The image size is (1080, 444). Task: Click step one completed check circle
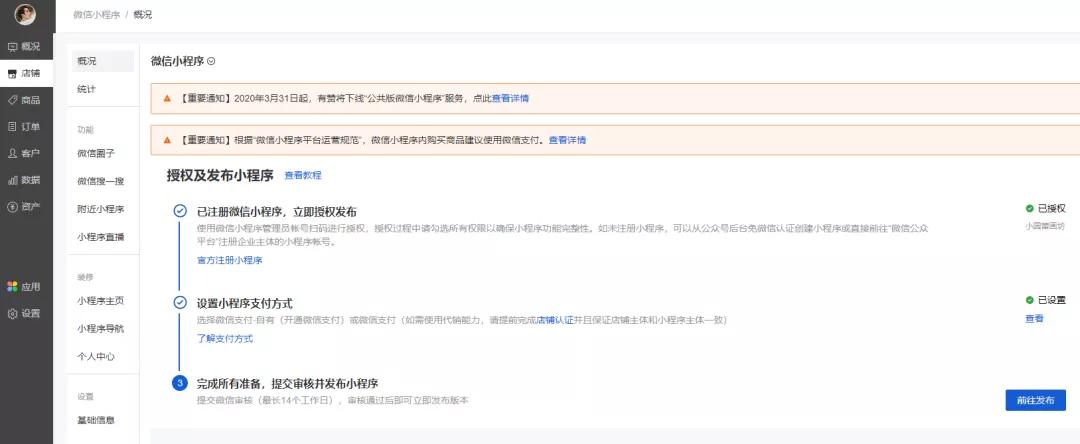179,211
